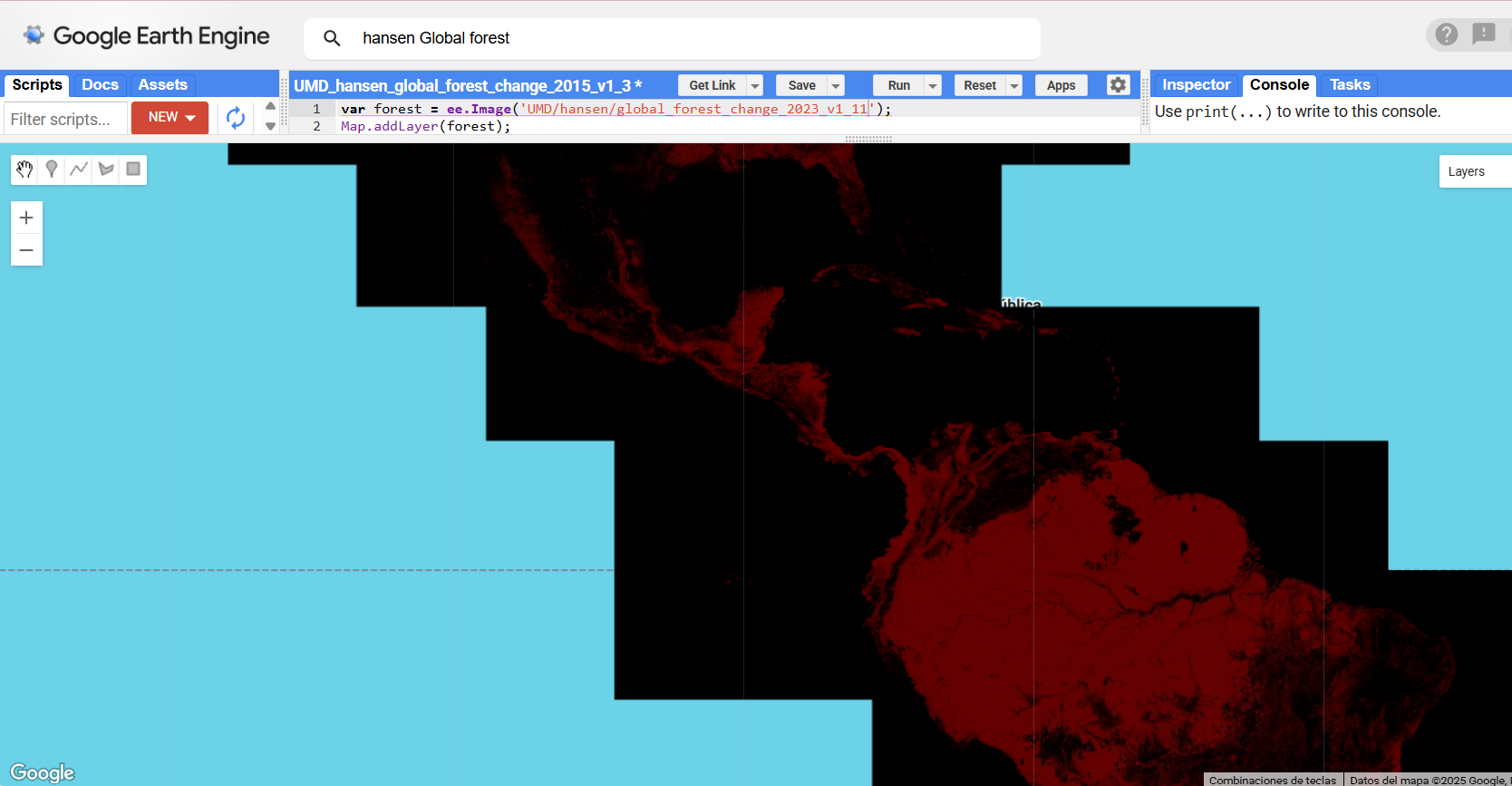Click the scripts panel down arrow
Screen dimensions: 1512x786
[x=270, y=127]
